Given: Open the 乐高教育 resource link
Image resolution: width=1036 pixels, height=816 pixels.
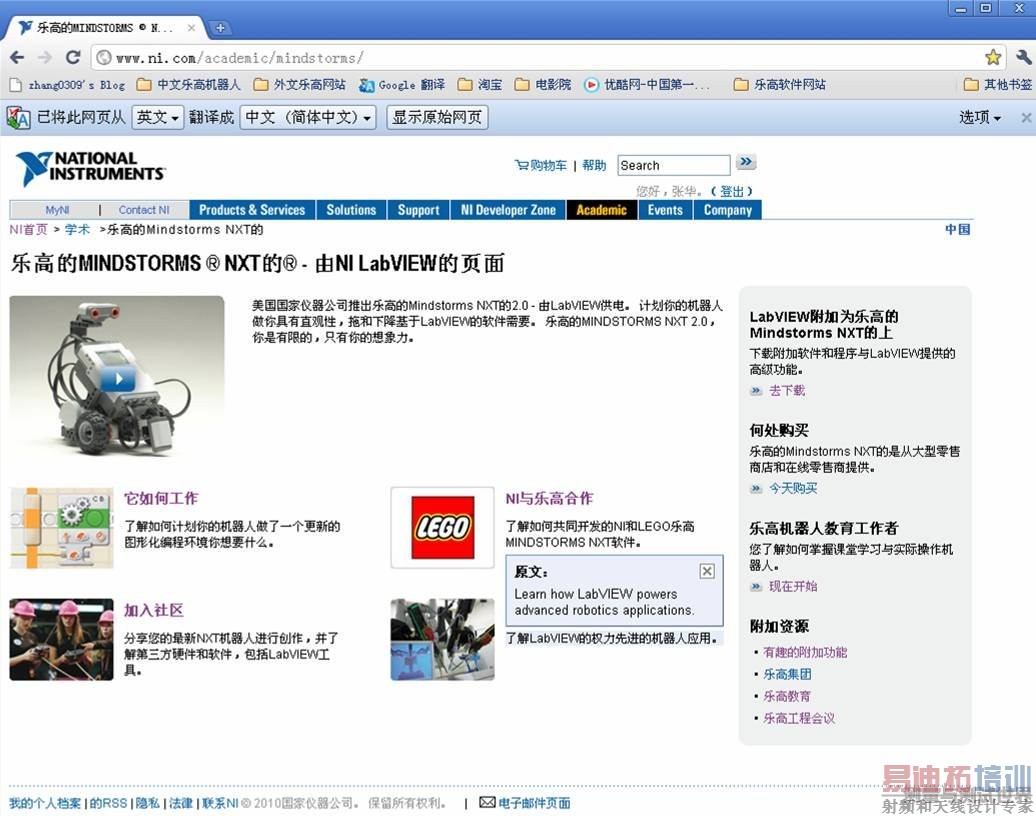Looking at the screenshot, I should [x=787, y=696].
